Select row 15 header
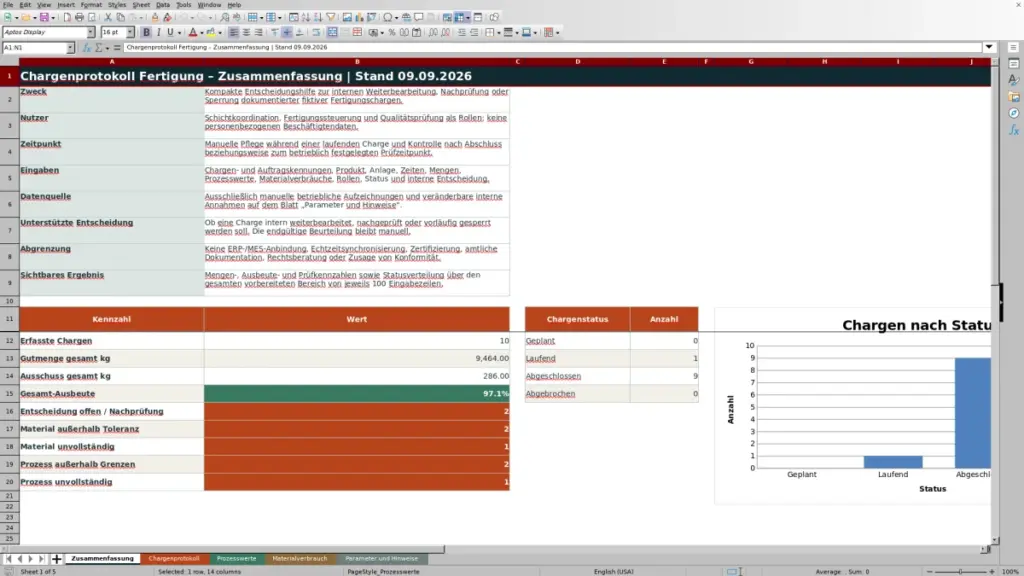The image size is (1024, 576). (x=9, y=394)
